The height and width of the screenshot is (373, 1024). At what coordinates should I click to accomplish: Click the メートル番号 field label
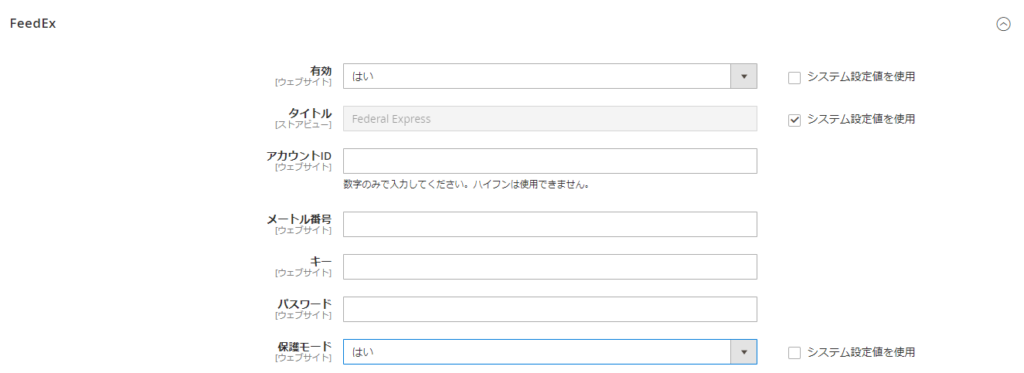(299, 219)
